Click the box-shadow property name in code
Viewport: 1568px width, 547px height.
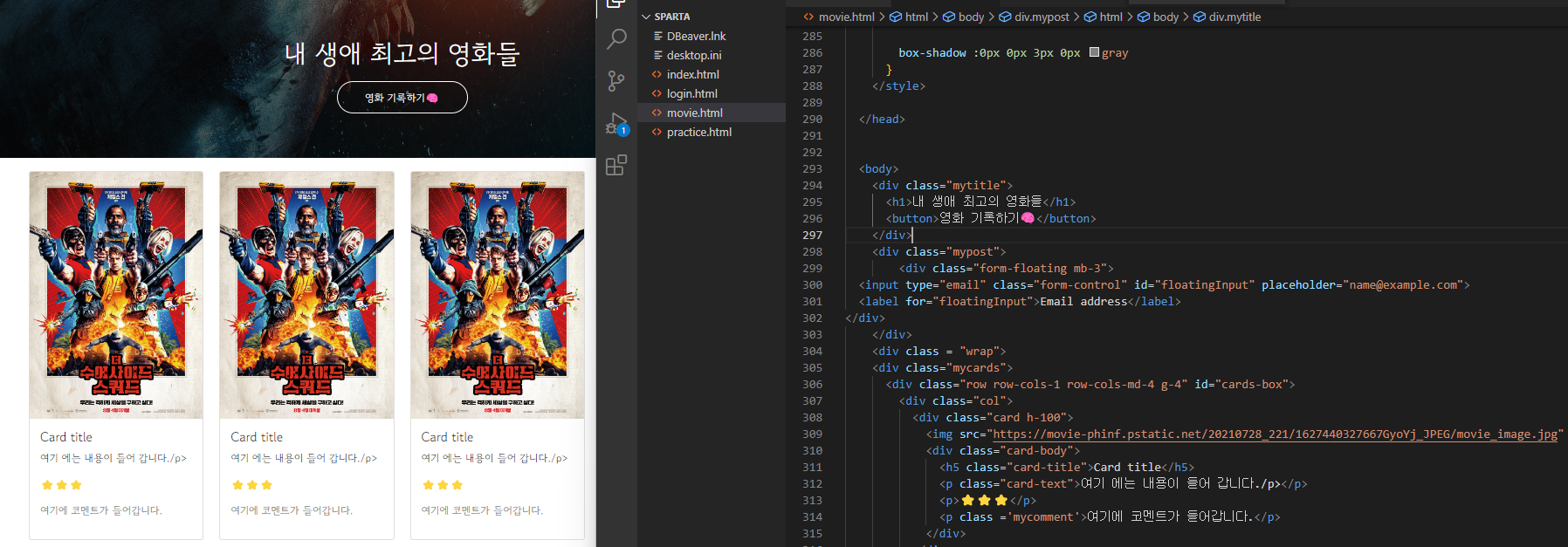pos(932,52)
